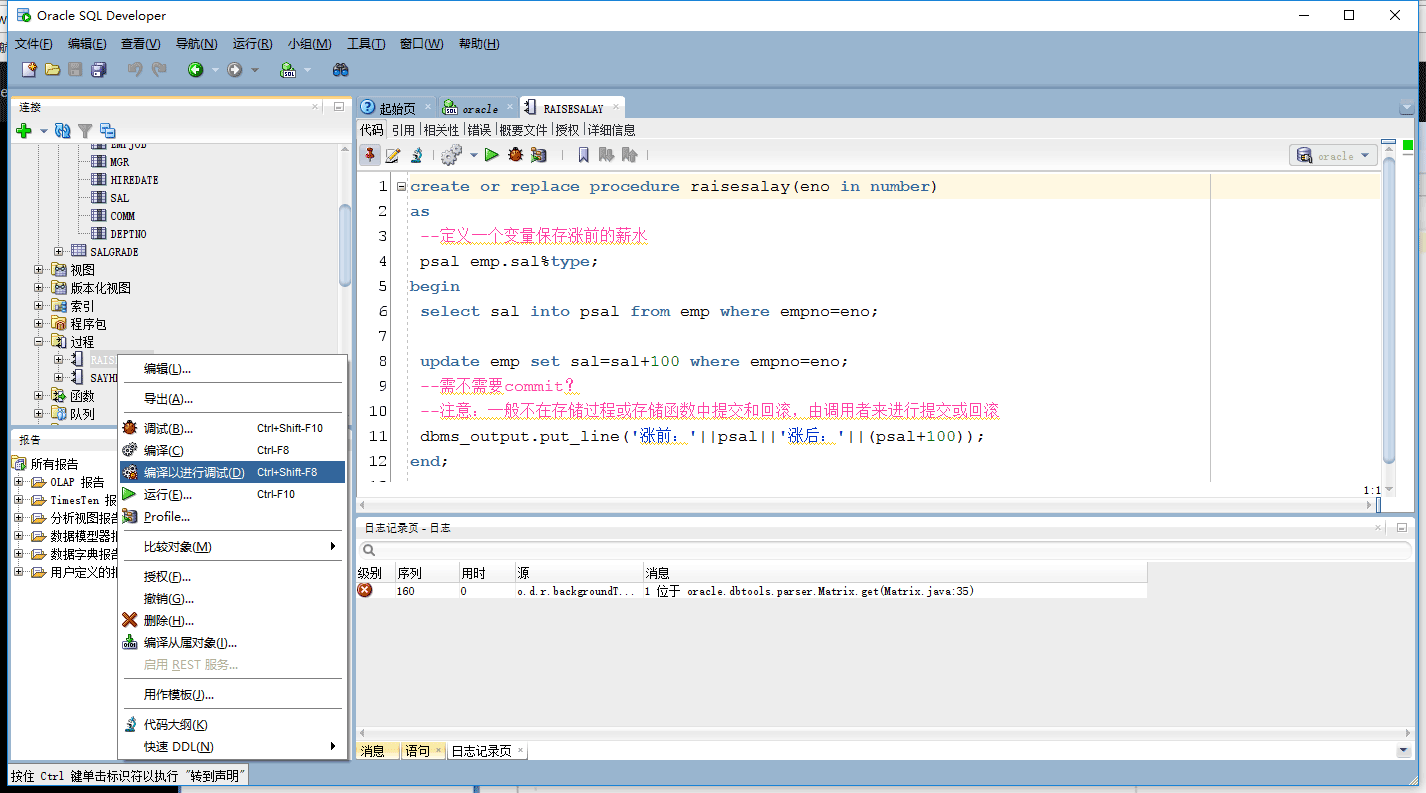Refresh the connections tree

62,131
